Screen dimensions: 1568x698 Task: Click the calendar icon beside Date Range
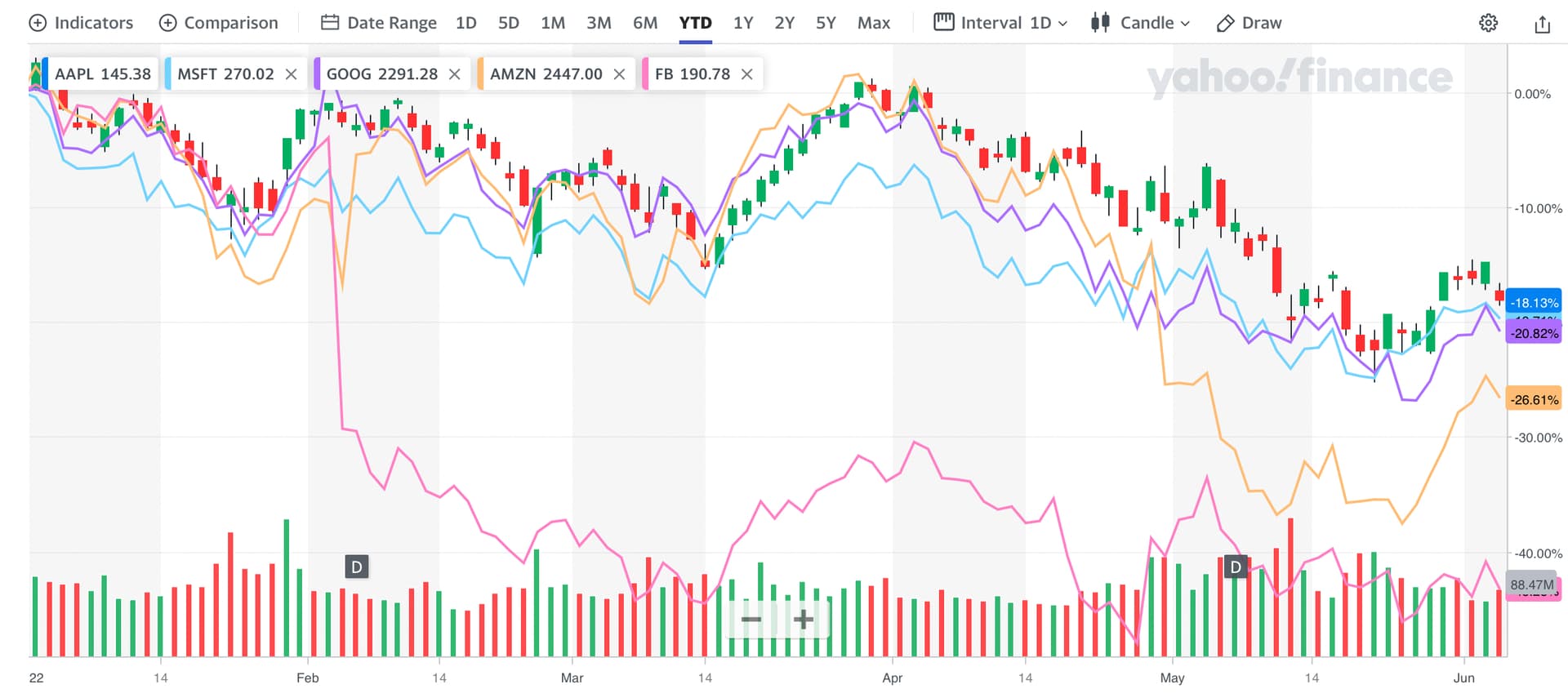330,23
